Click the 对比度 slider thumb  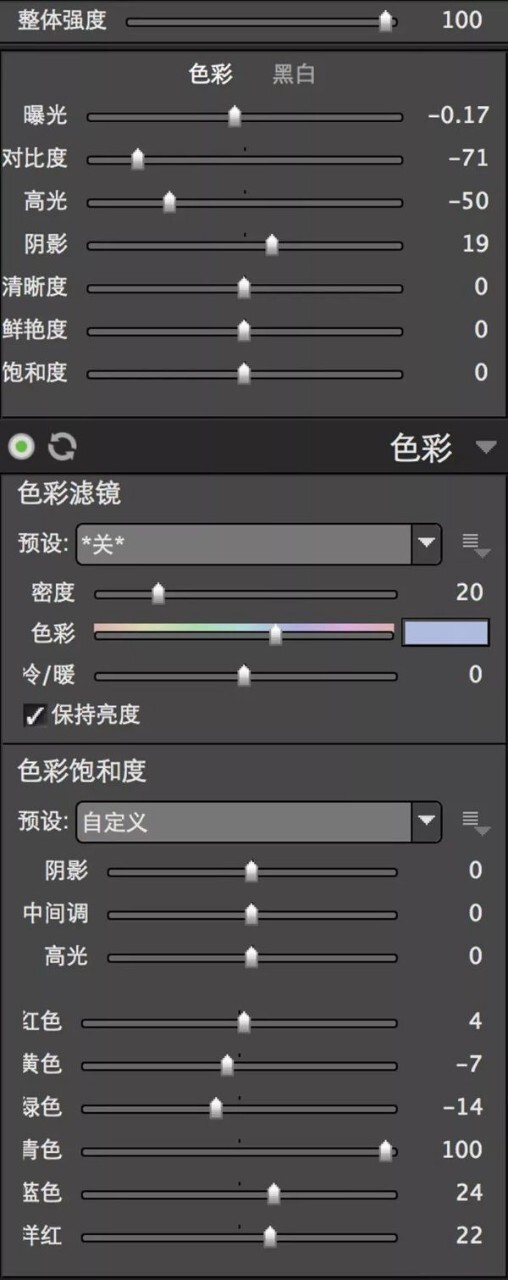138,160
